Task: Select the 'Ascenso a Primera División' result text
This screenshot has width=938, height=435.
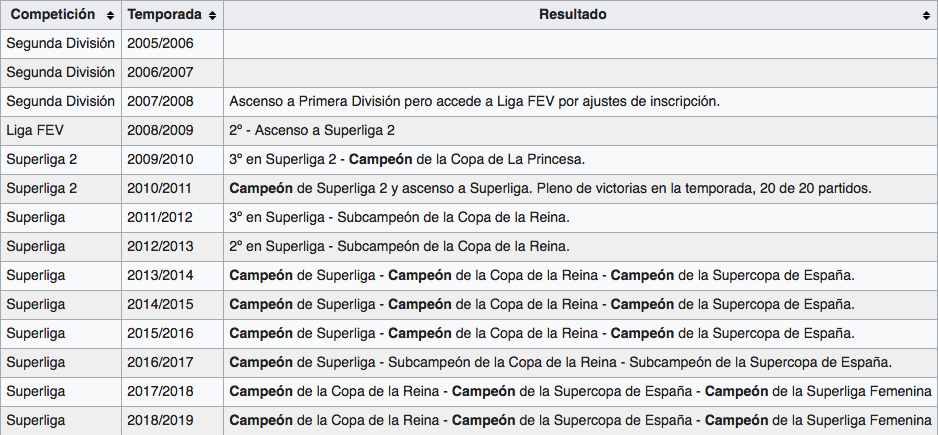Action: [474, 102]
